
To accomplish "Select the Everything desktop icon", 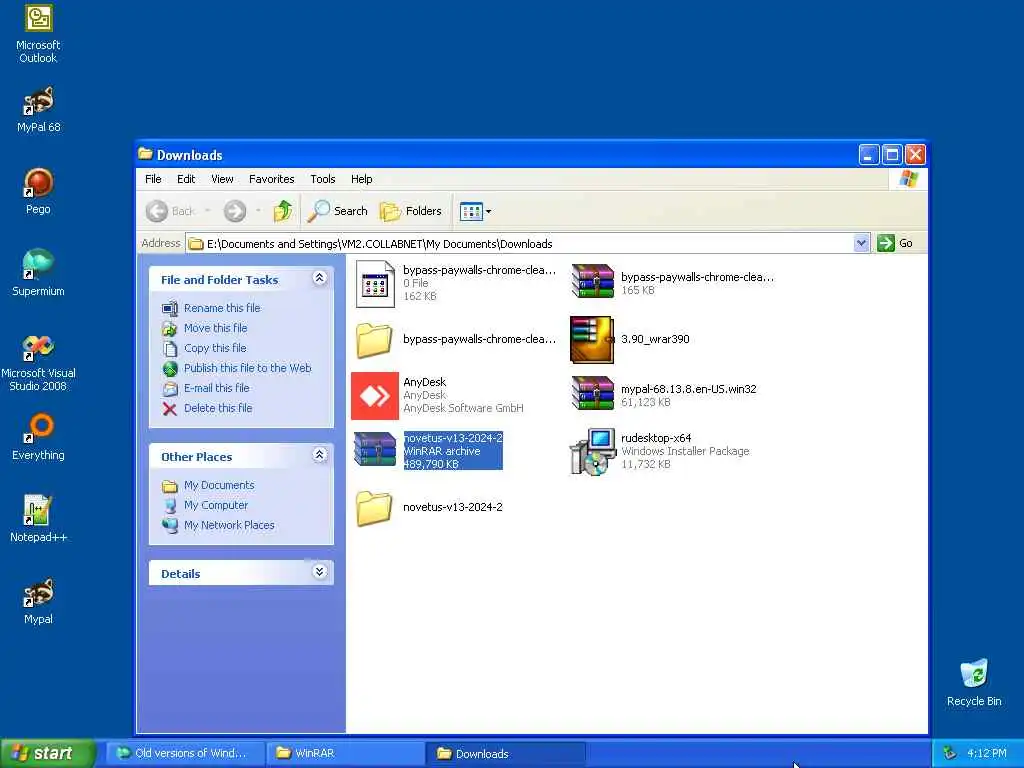I will click(38, 437).
